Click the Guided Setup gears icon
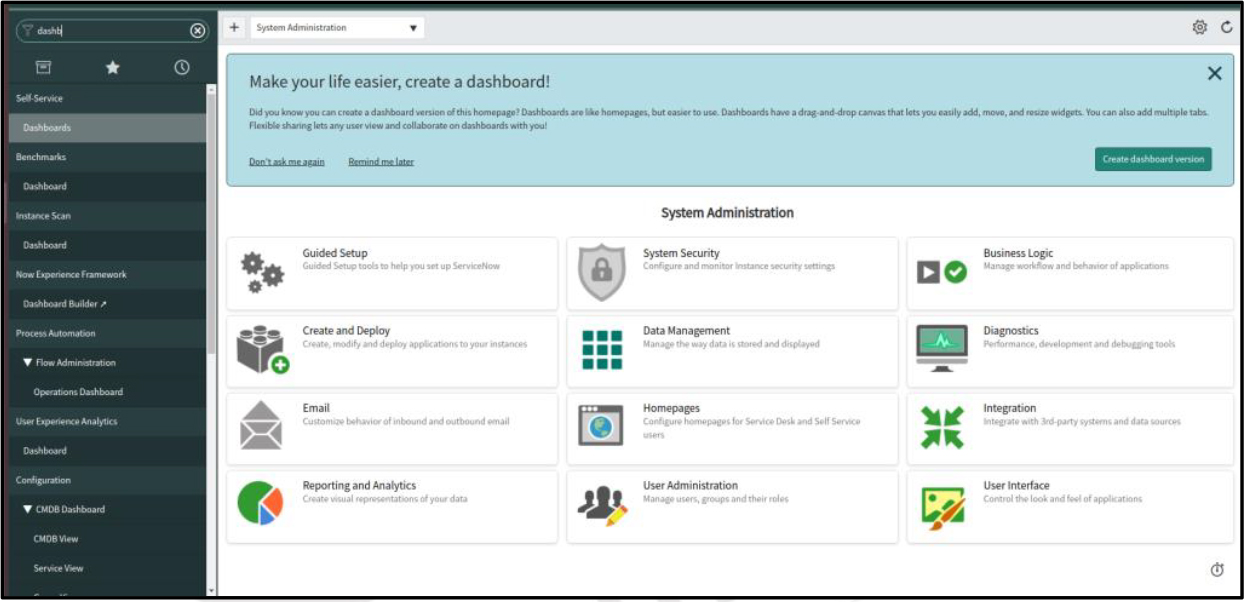Screen dimensions: 1246x602 pos(262,272)
